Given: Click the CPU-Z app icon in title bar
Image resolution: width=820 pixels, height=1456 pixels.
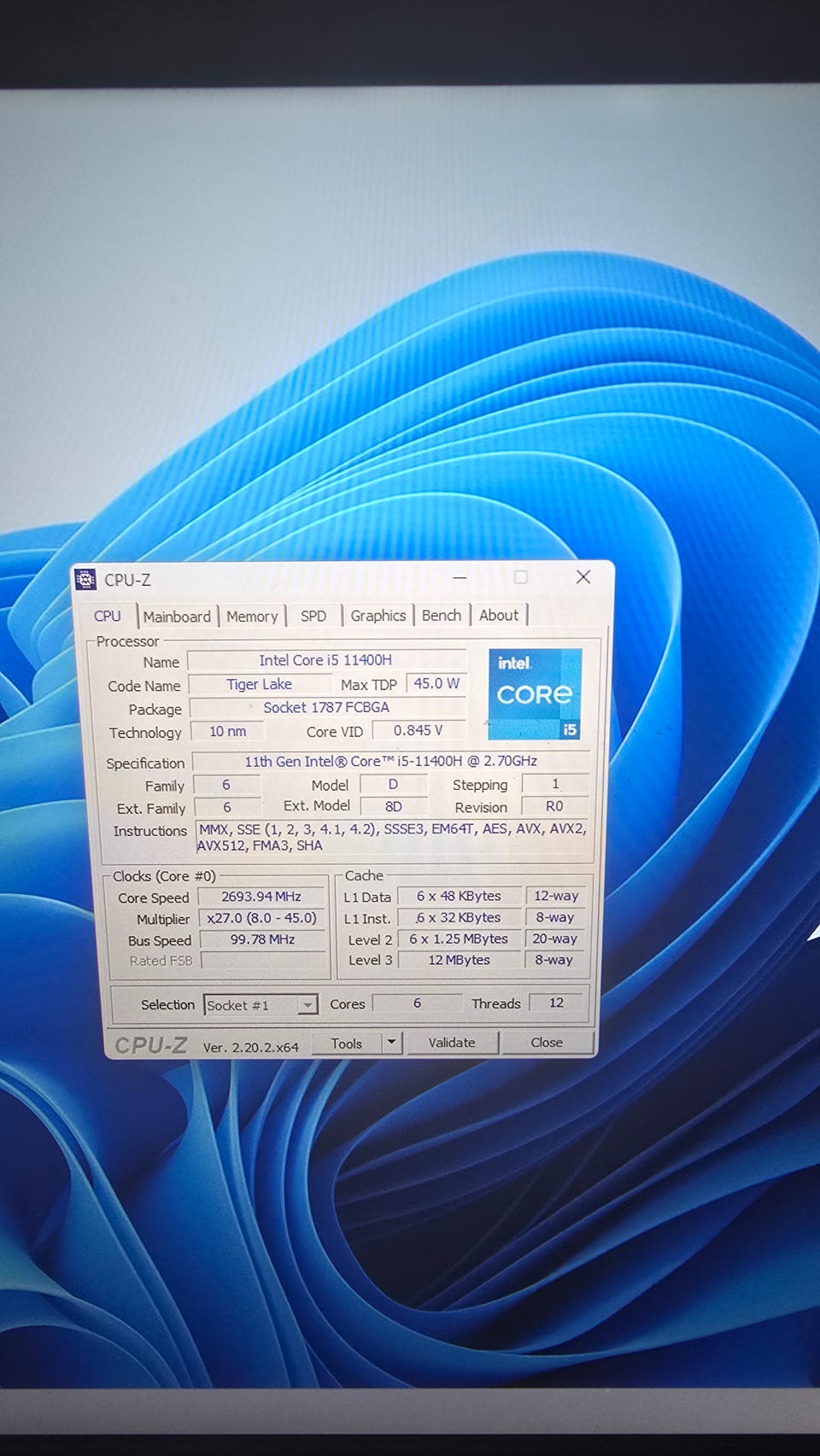Looking at the screenshot, I should 85,580.
